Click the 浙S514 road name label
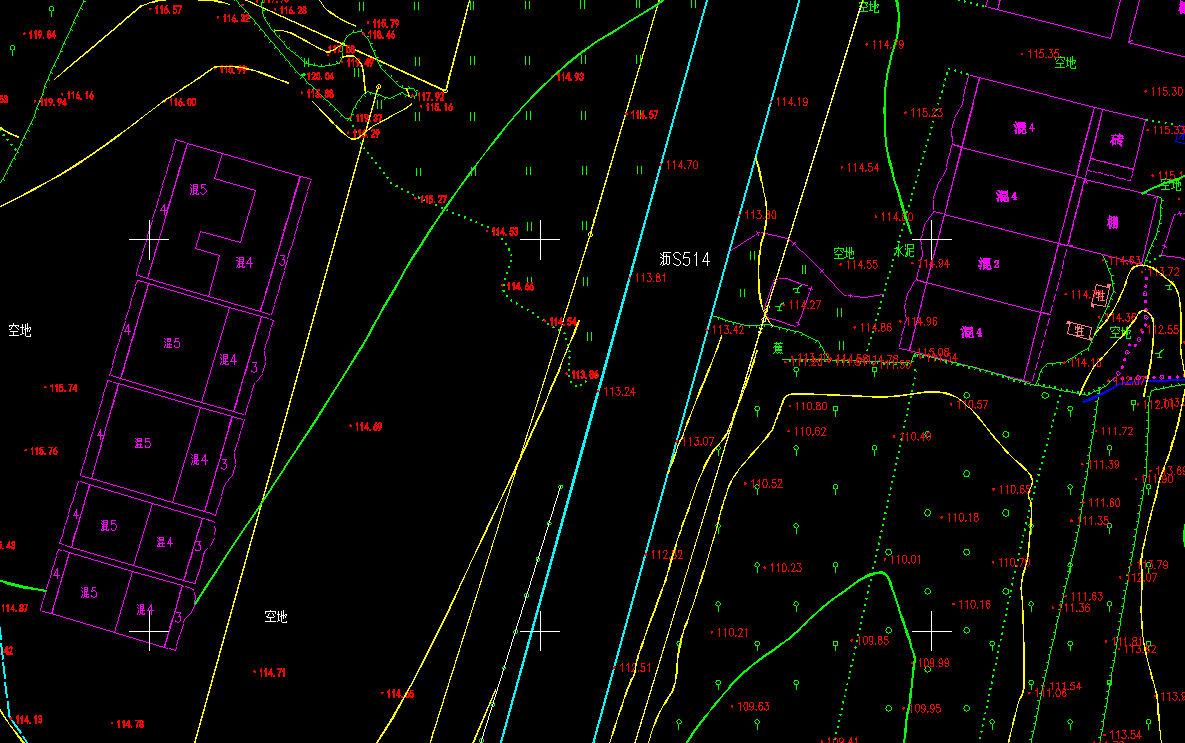This screenshot has width=1185, height=743. coord(685,260)
